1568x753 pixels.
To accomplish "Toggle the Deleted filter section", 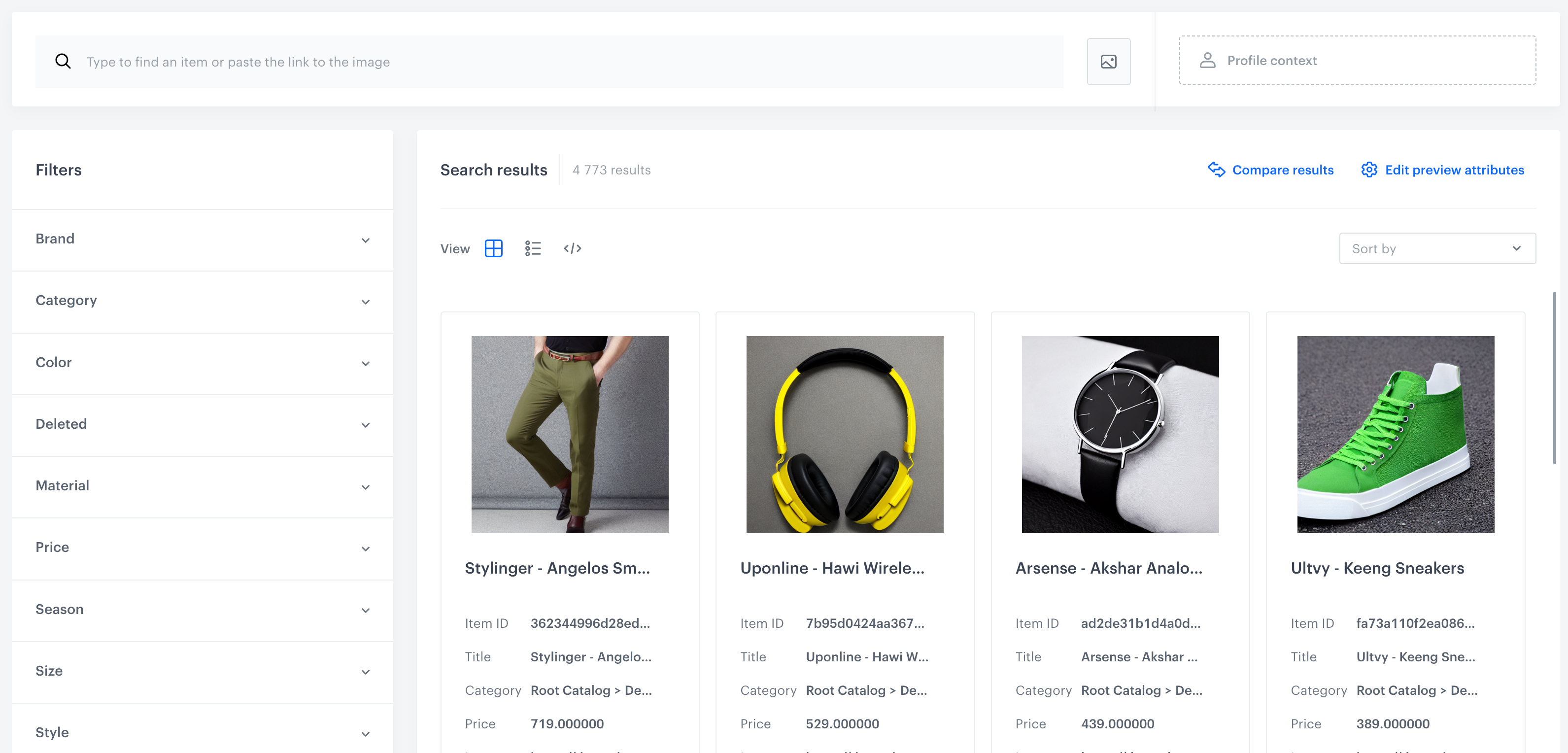I will pyautogui.click(x=203, y=424).
